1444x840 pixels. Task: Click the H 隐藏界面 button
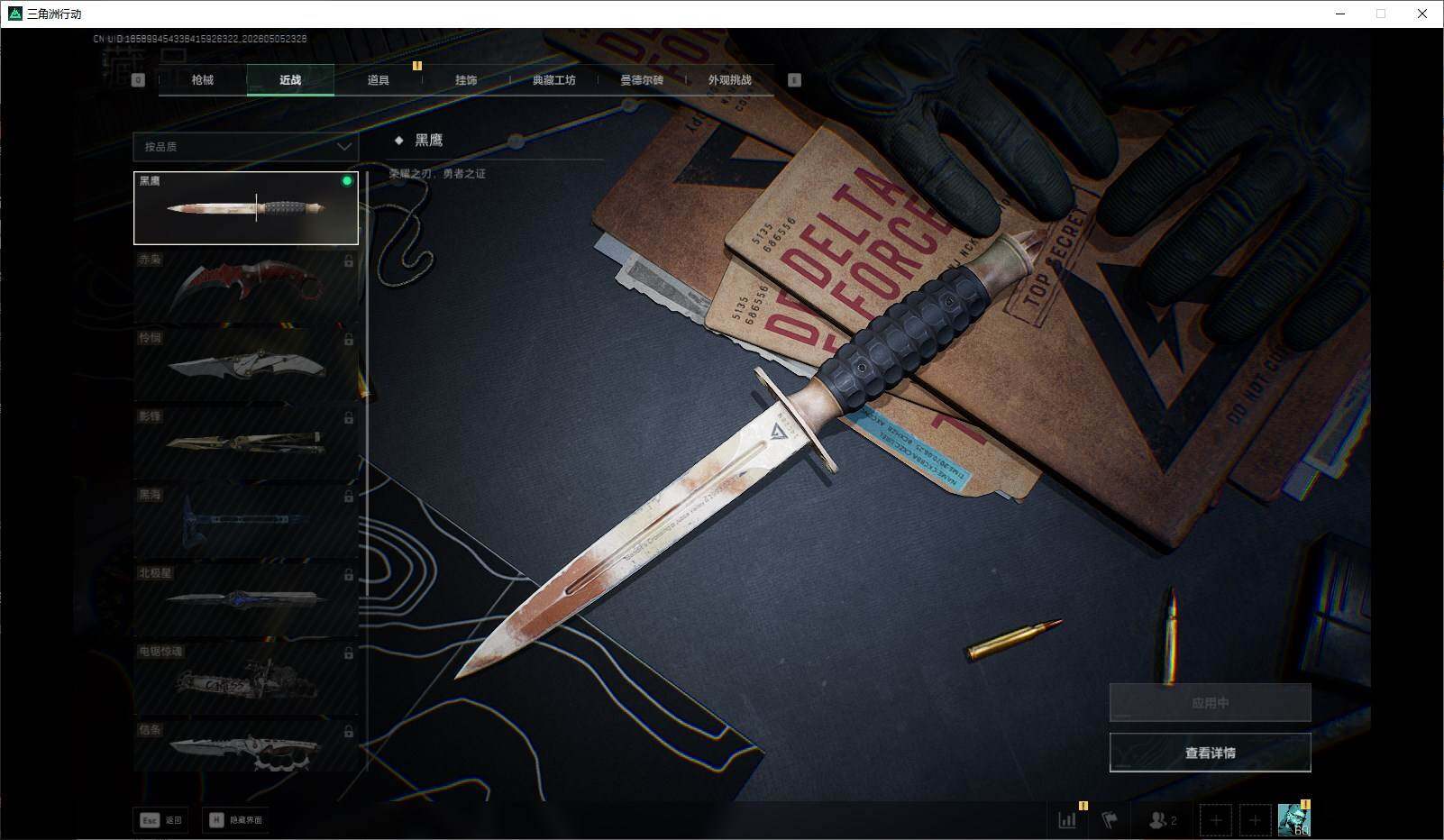pos(236,820)
